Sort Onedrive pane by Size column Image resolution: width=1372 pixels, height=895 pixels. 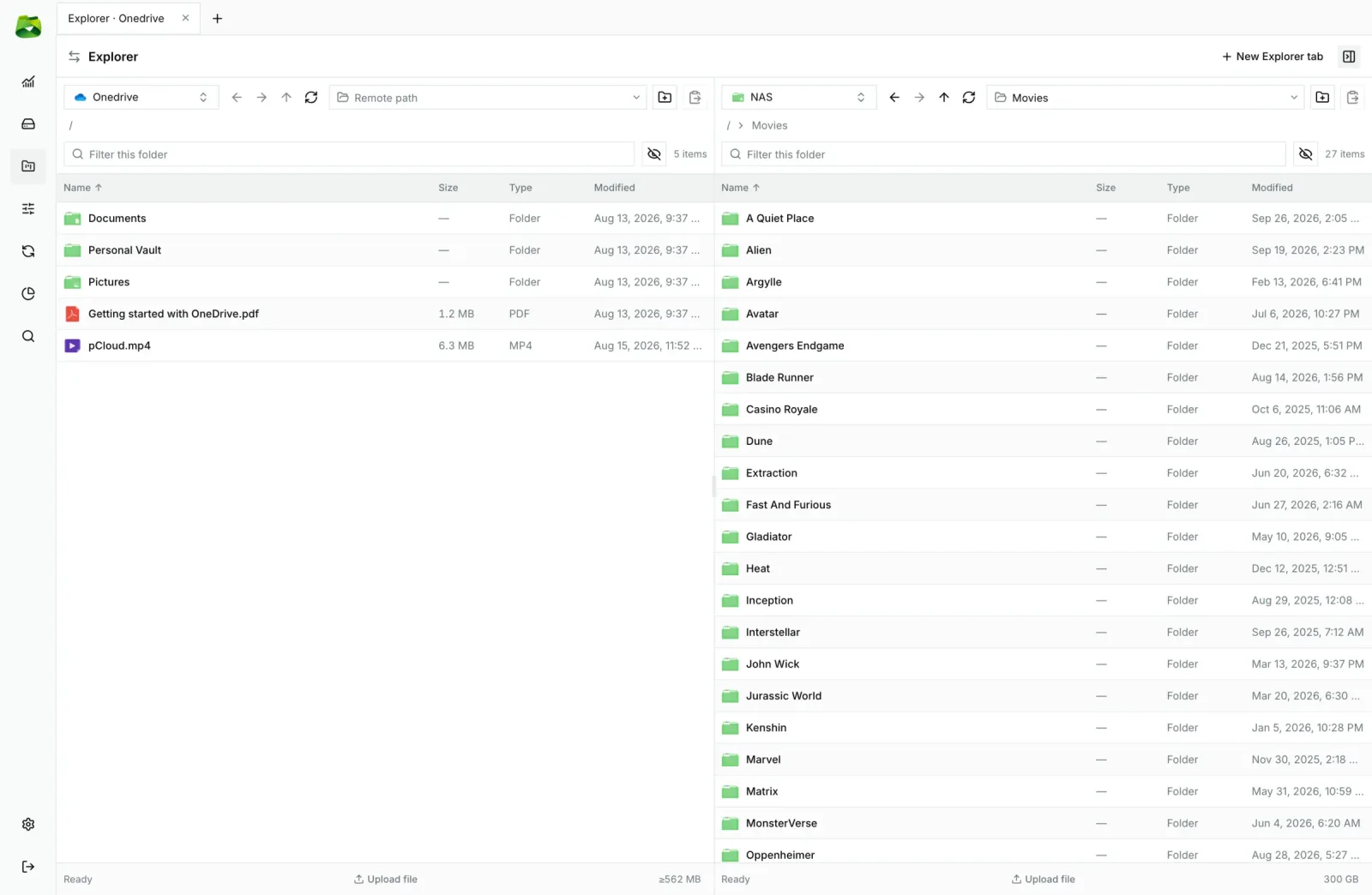[448, 188]
